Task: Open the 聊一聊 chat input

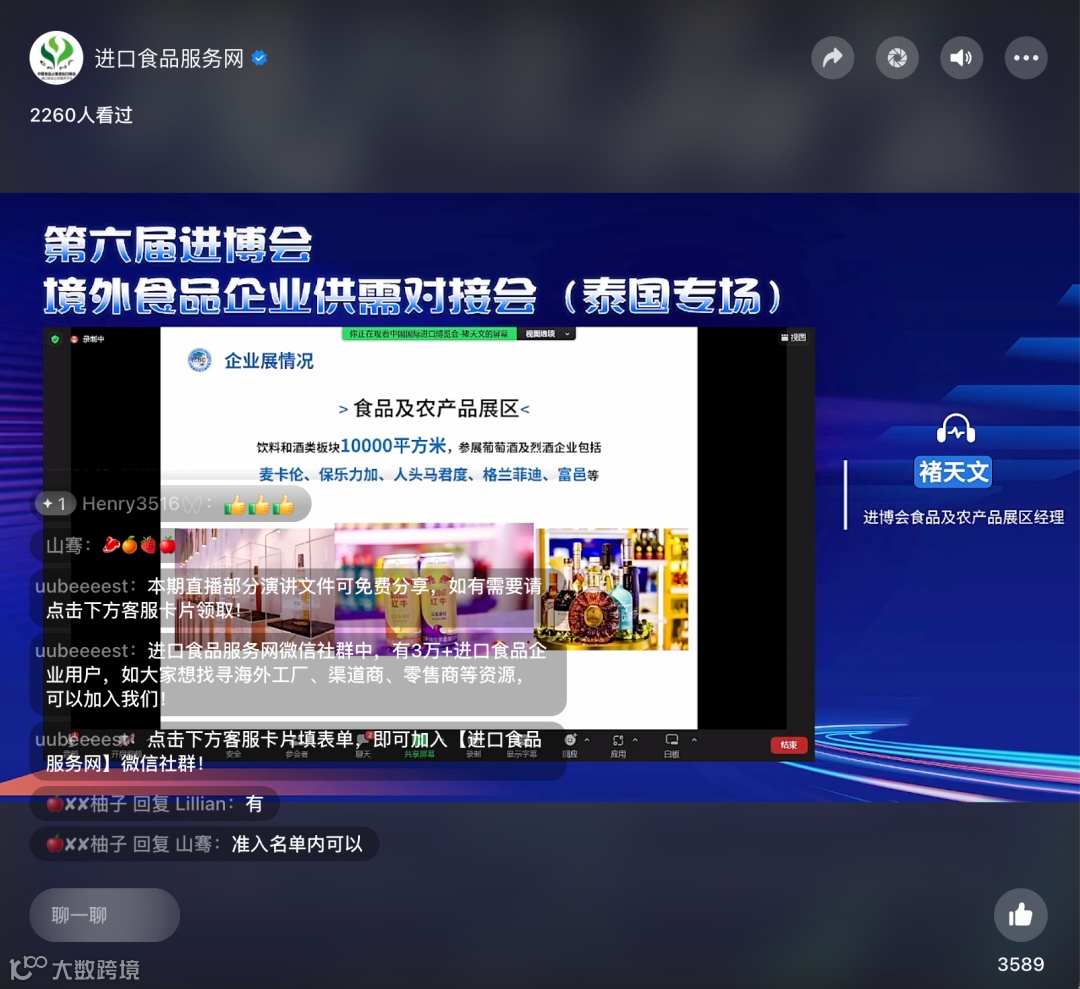Action: tap(105, 915)
